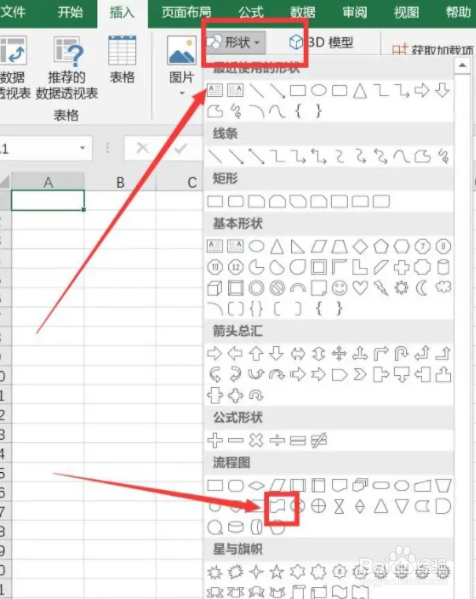Select the pentagon in 基本形状

381,246
